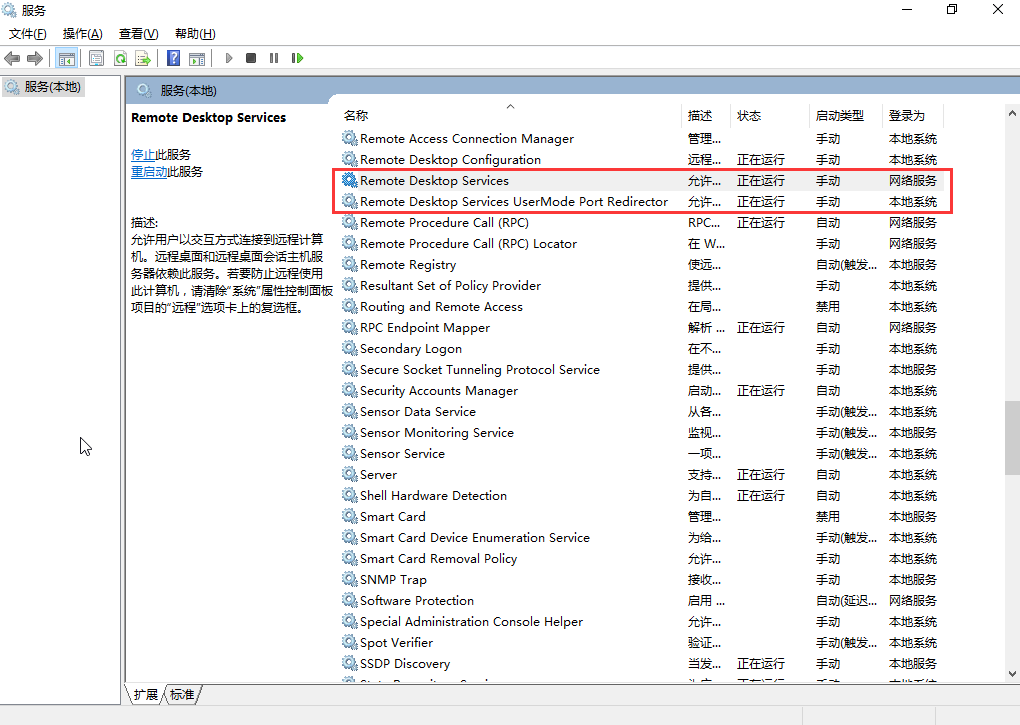Click the Back arrow toolbar icon
Screen dimensions: 1020x725
(x=12, y=59)
